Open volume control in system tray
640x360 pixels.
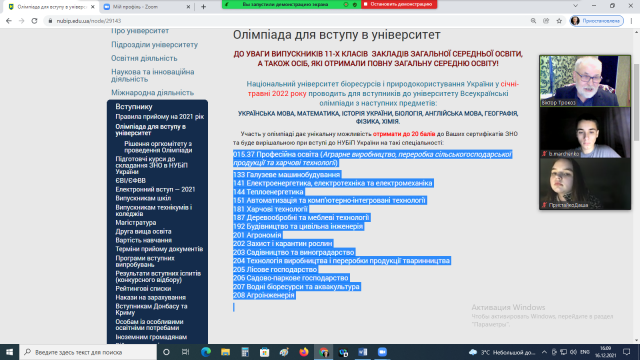(x=573, y=352)
